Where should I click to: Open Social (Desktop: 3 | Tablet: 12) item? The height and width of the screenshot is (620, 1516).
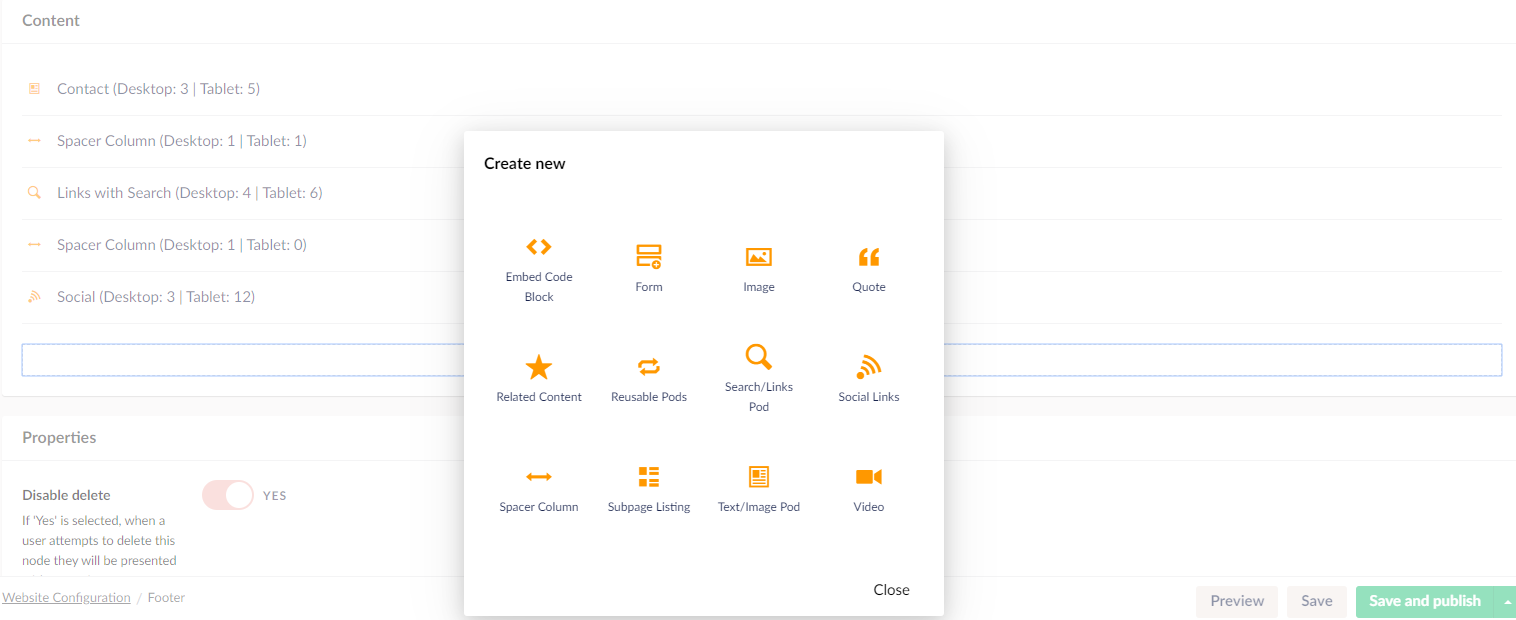click(x=156, y=297)
